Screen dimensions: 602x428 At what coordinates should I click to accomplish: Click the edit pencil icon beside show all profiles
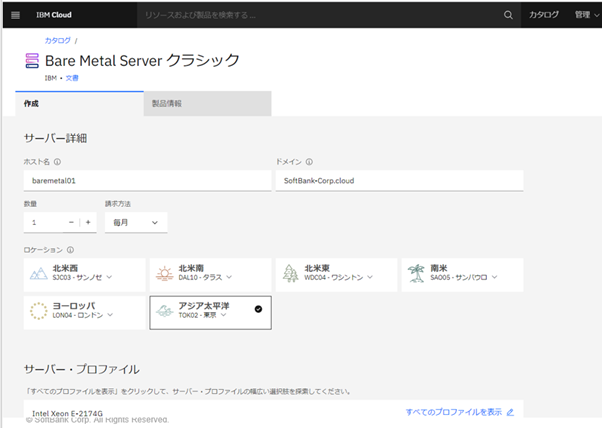click(510, 411)
